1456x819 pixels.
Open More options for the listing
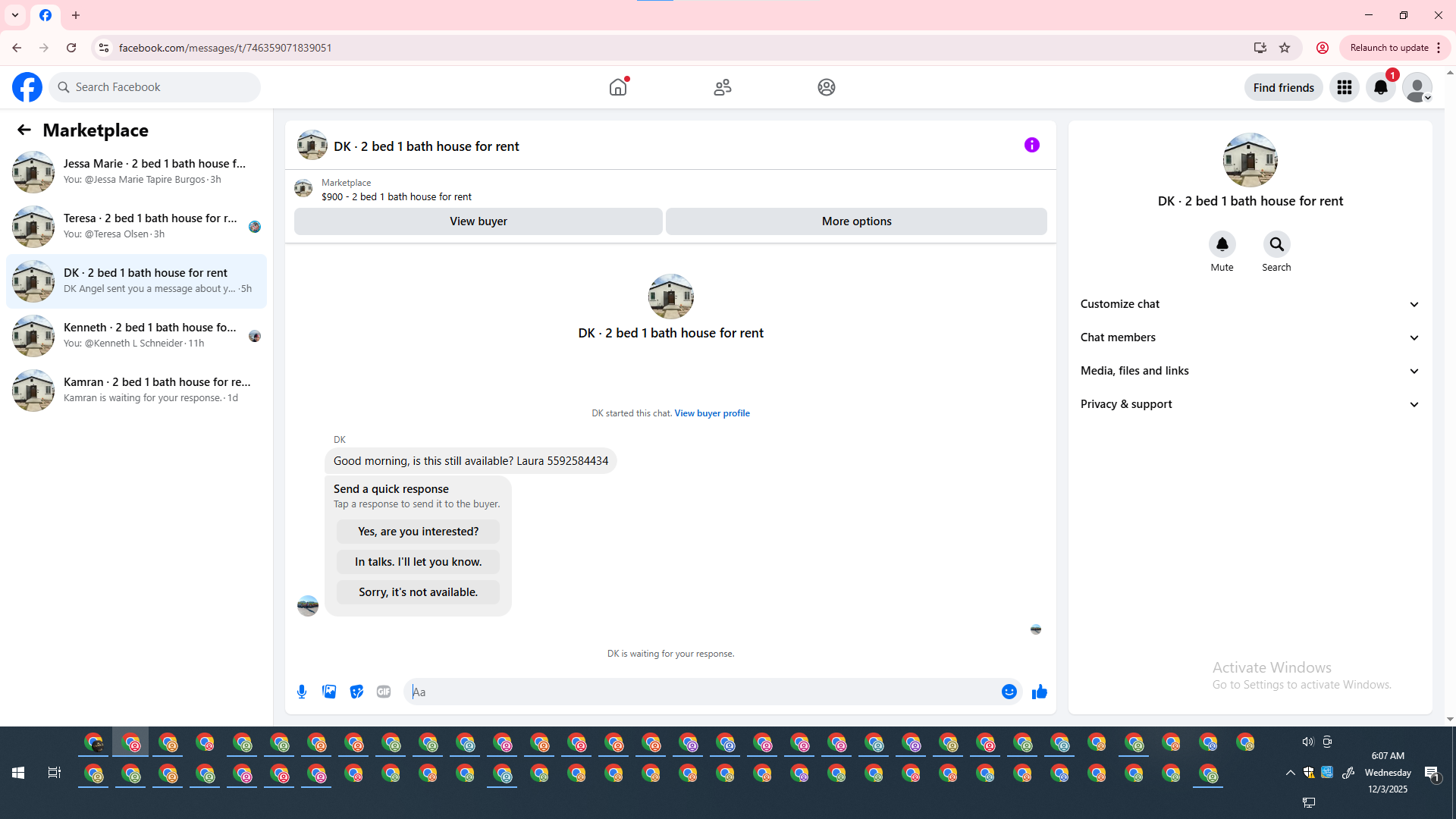(x=857, y=221)
